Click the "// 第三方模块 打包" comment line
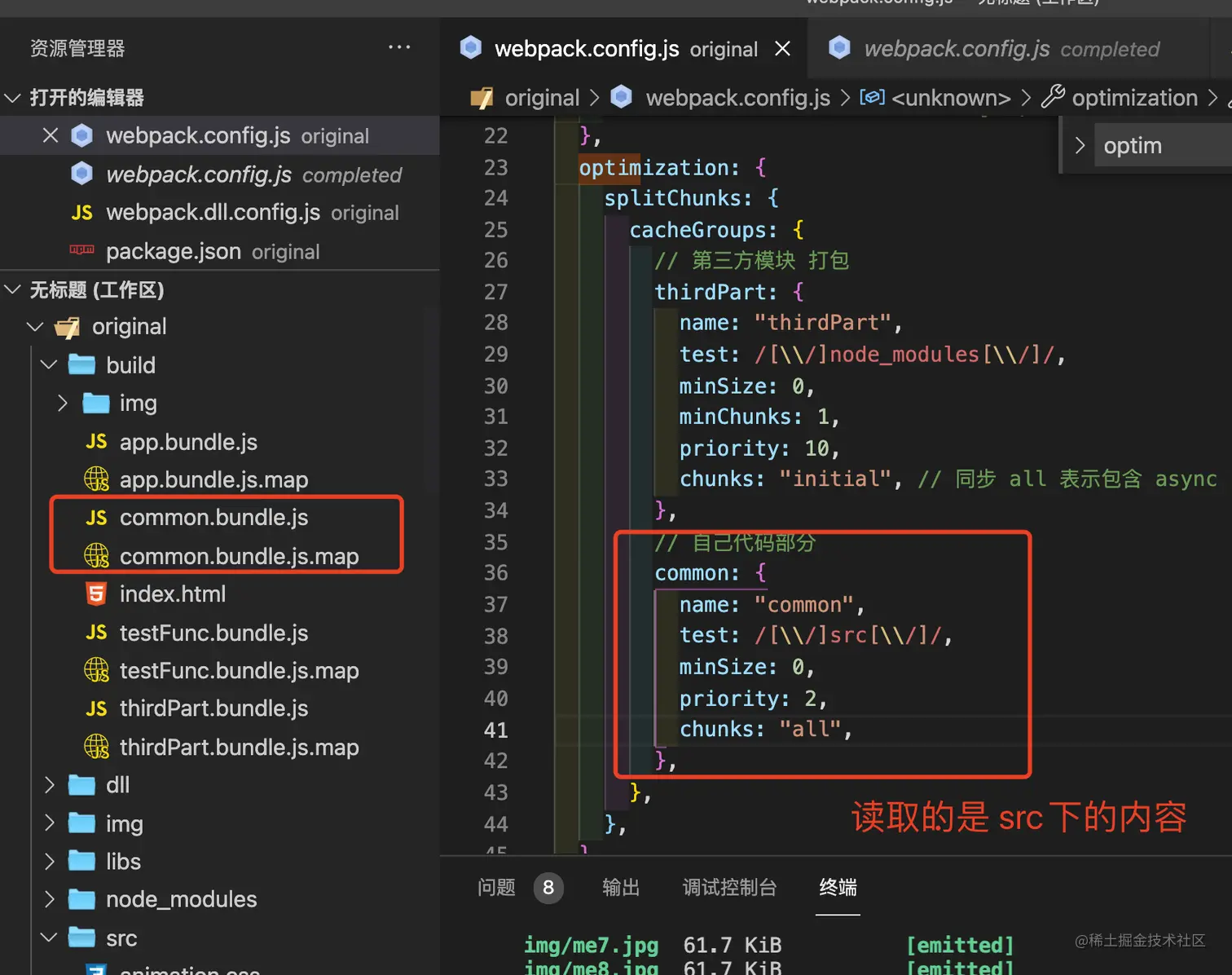Viewport: 1232px width, 975px height. click(x=752, y=260)
